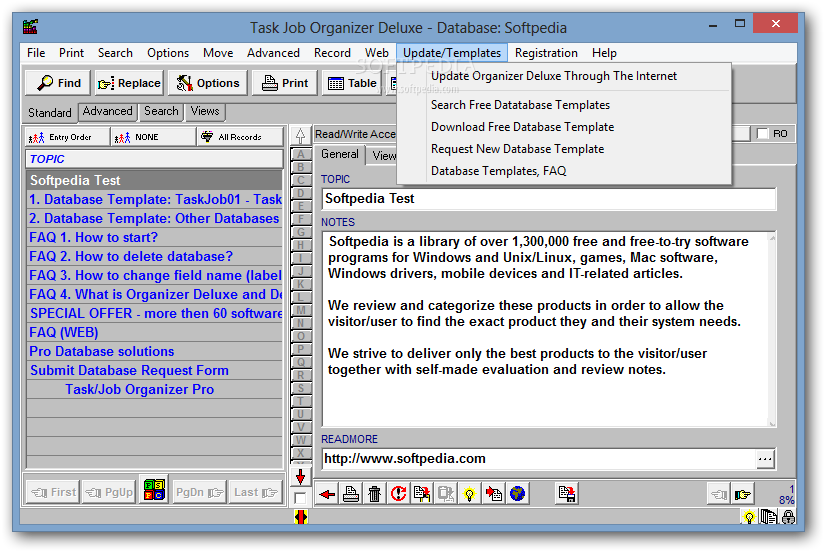
Task: Switch to the Advanced tab below the toolbar
Action: click(107, 112)
